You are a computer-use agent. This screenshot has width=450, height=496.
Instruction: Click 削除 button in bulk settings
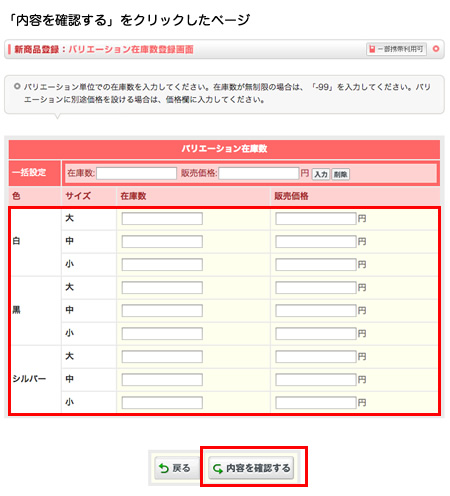340,174
